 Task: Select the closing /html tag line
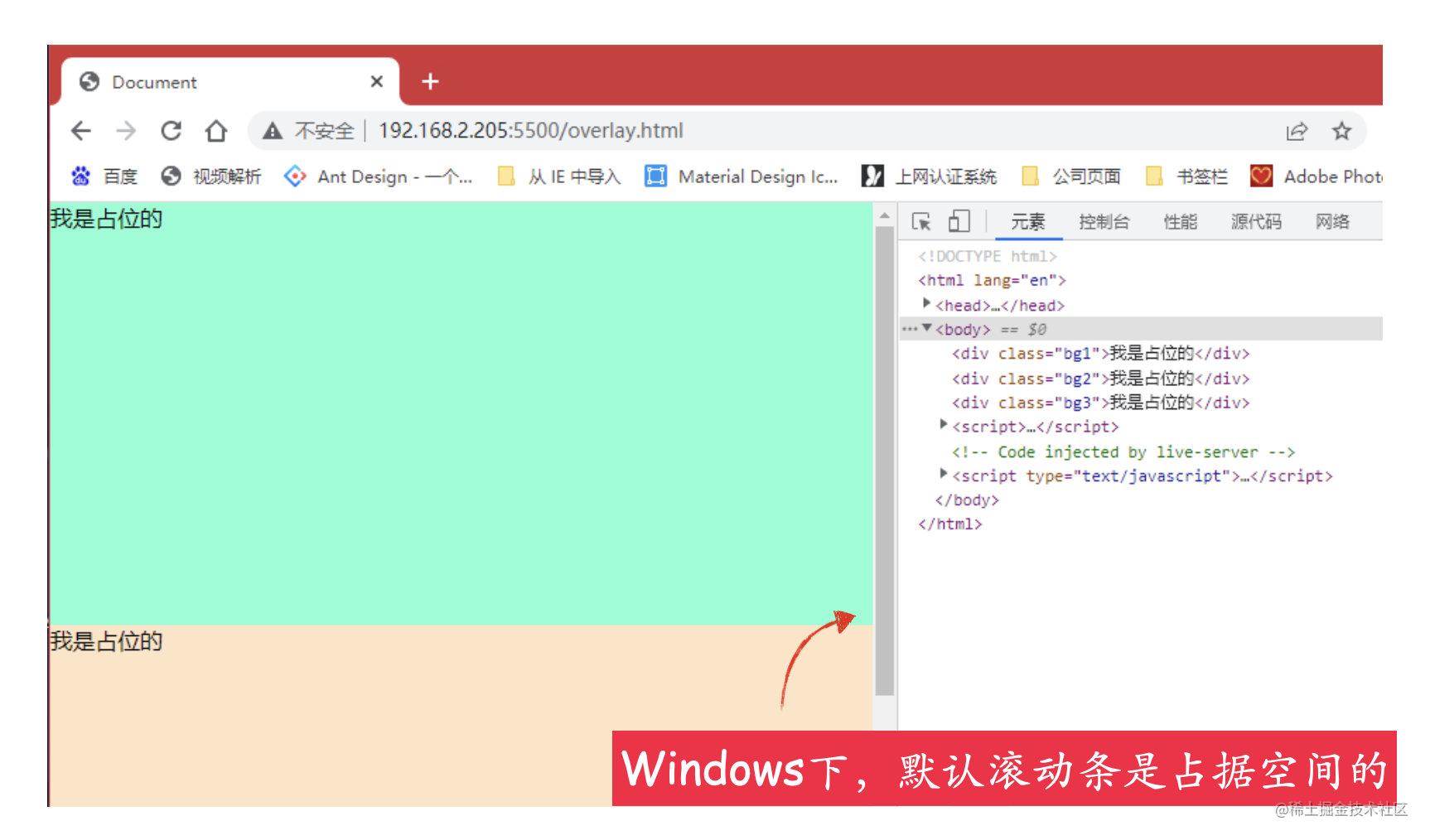click(x=950, y=524)
